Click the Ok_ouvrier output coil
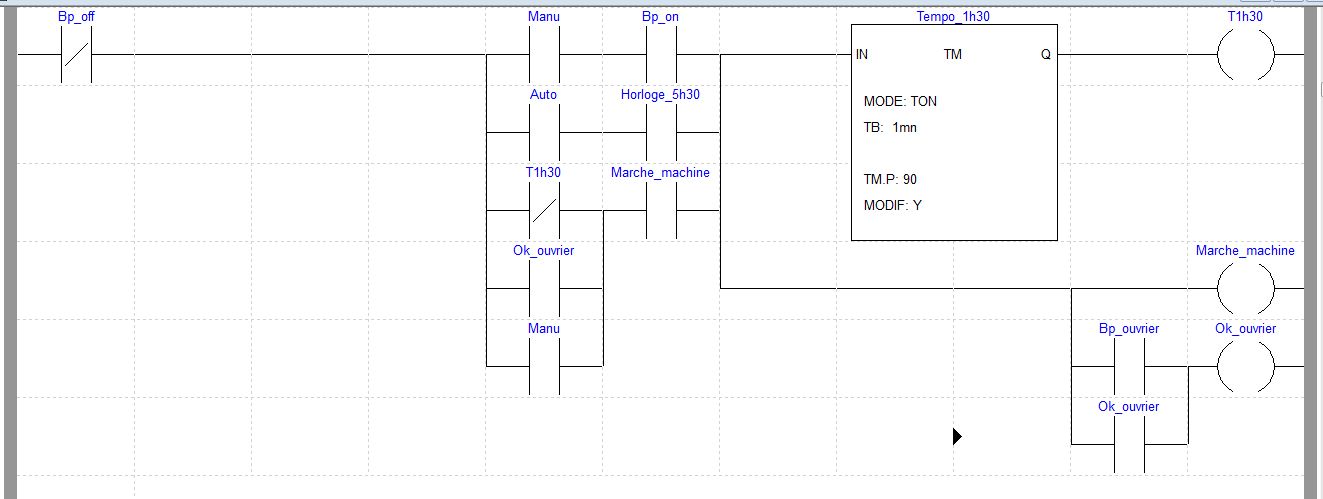This screenshot has height=499, width=1323. (1245, 366)
